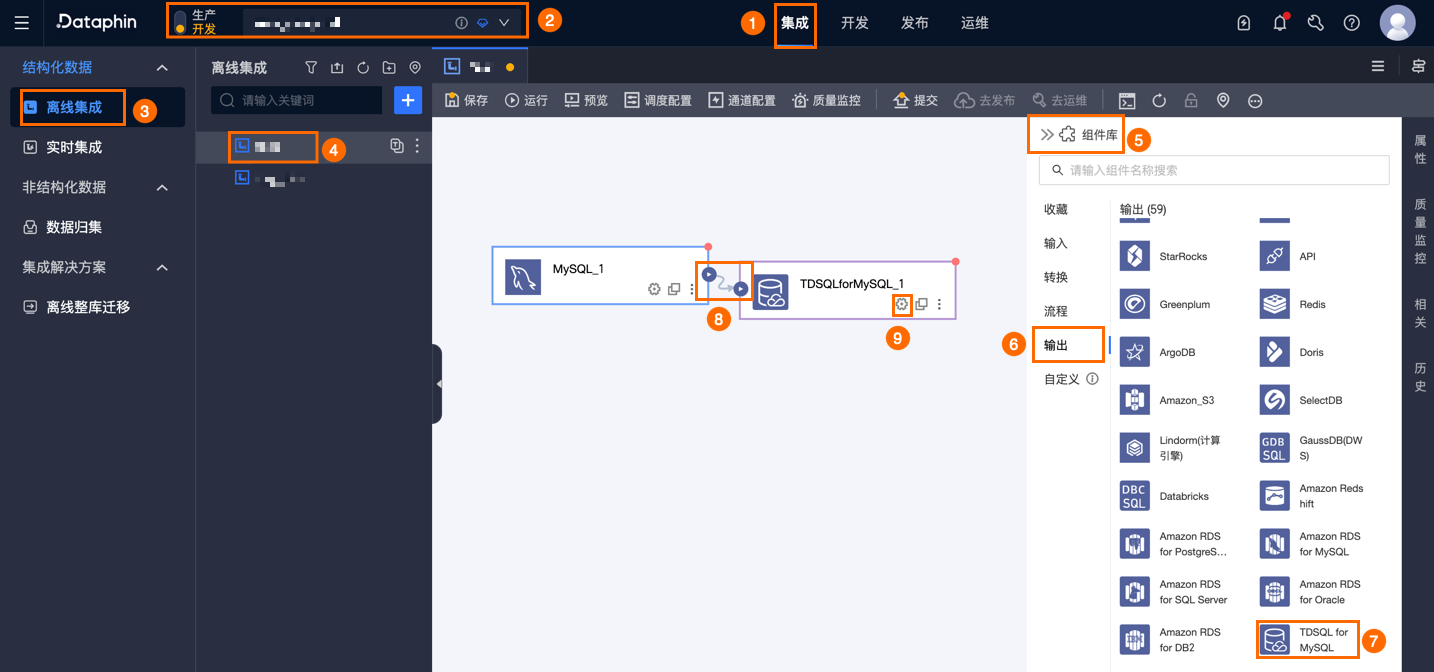This screenshot has height=672, width=1434.
Task: Refresh the 离线集成 task list
Action: click(x=363, y=68)
